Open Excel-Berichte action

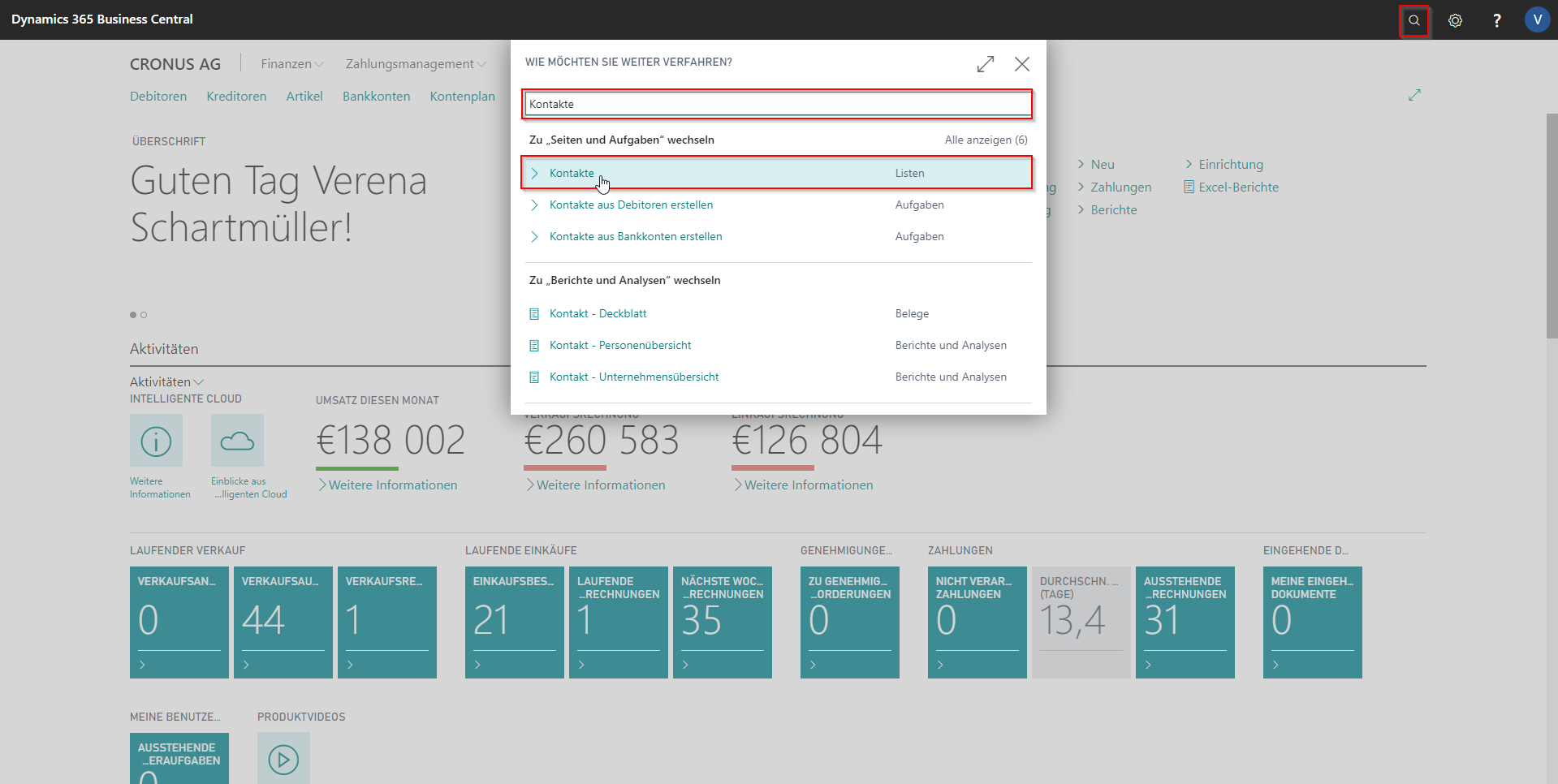[x=1232, y=187]
